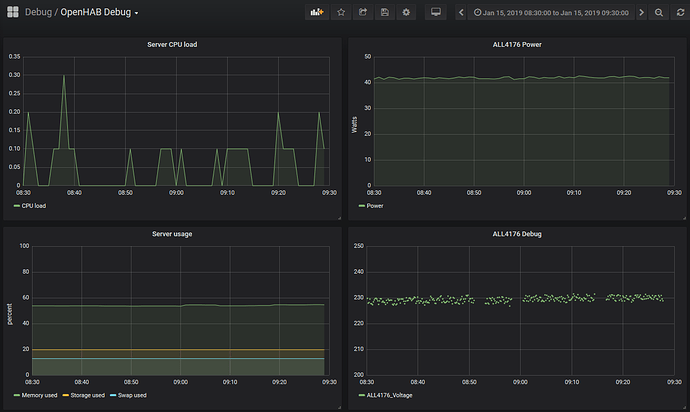Screen dimensions: 690x412
Task: Toggle Swap used legend series
Action: point(132,395)
